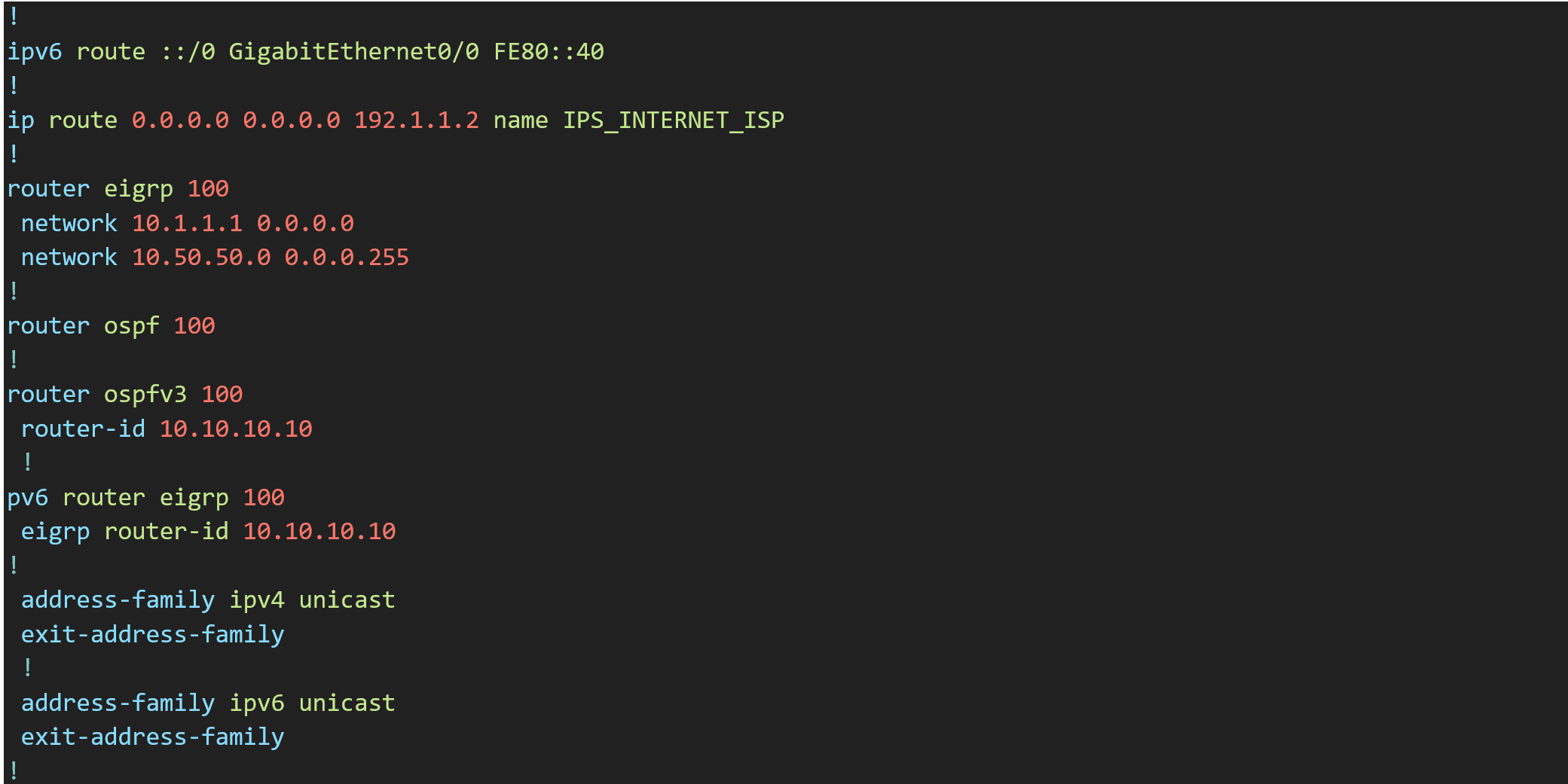Screen dimensions: 1568x784
Task: Click the ipv6 route default line
Action: pos(305,52)
